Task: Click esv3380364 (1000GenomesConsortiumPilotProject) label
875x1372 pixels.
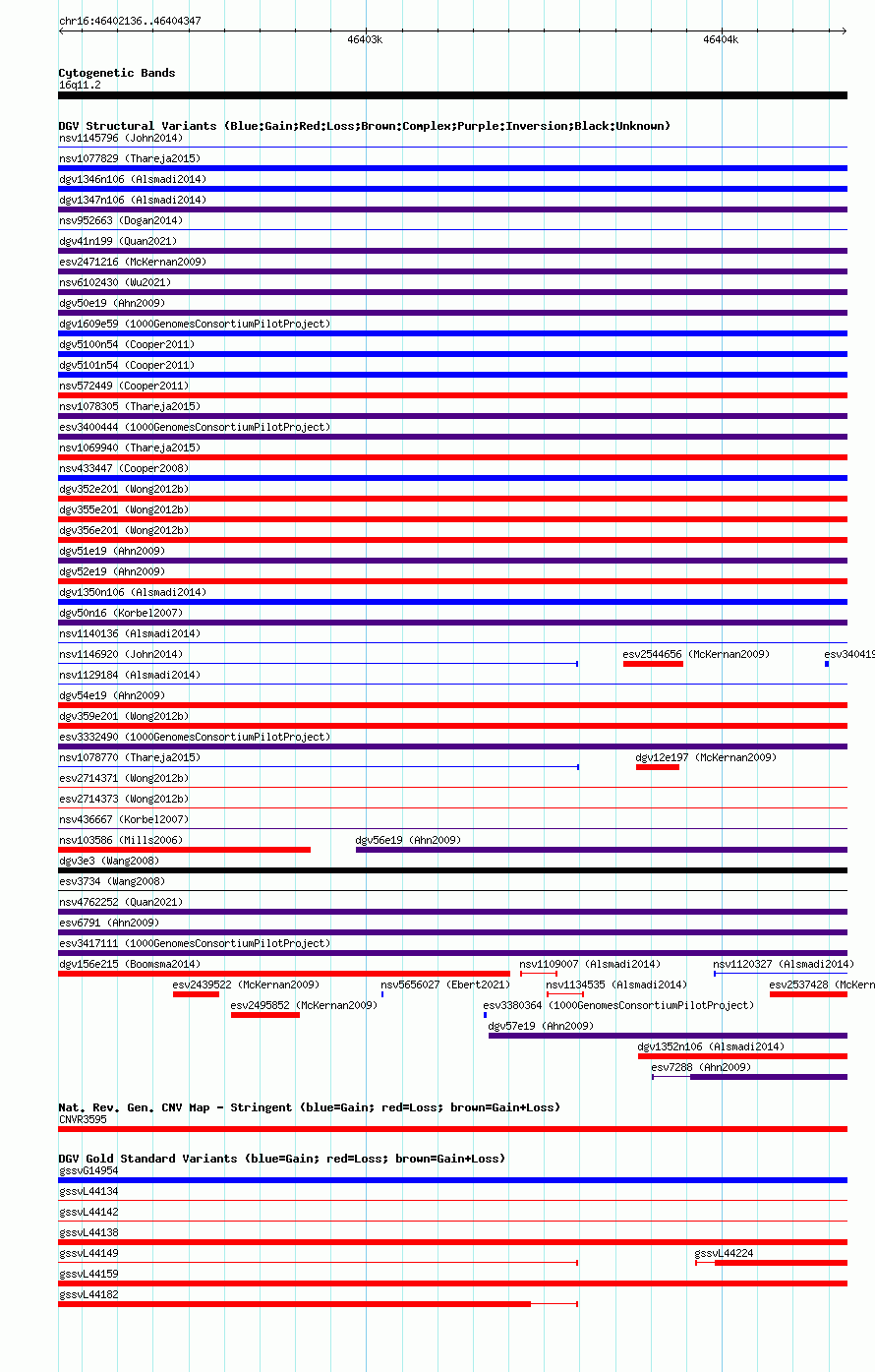Action: (x=618, y=1005)
